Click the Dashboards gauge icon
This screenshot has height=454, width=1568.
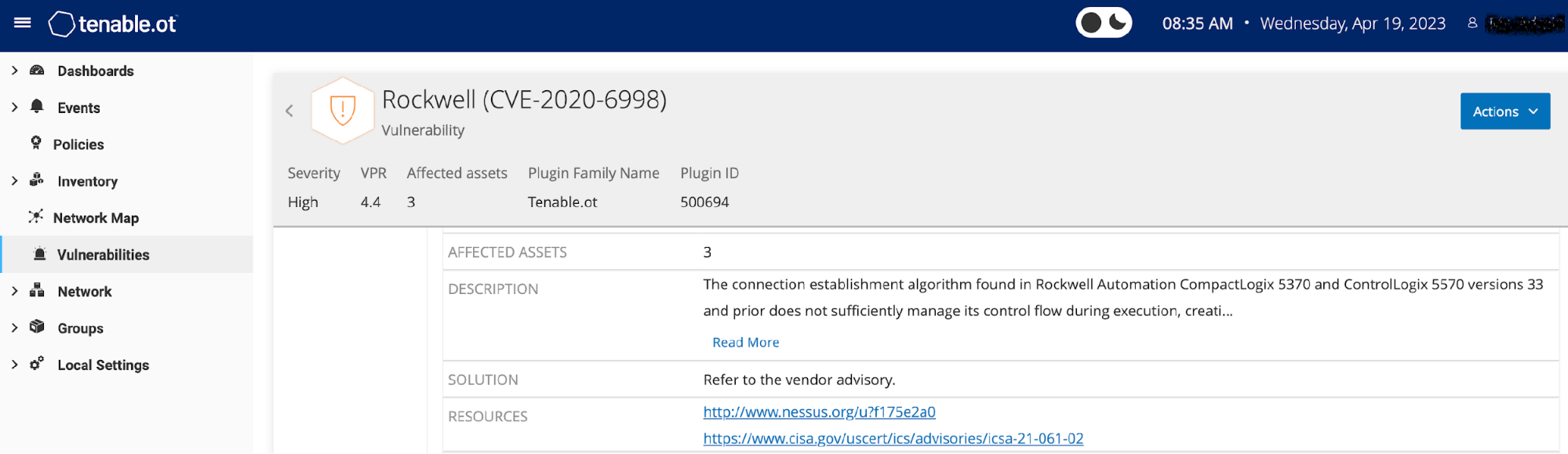point(37,71)
